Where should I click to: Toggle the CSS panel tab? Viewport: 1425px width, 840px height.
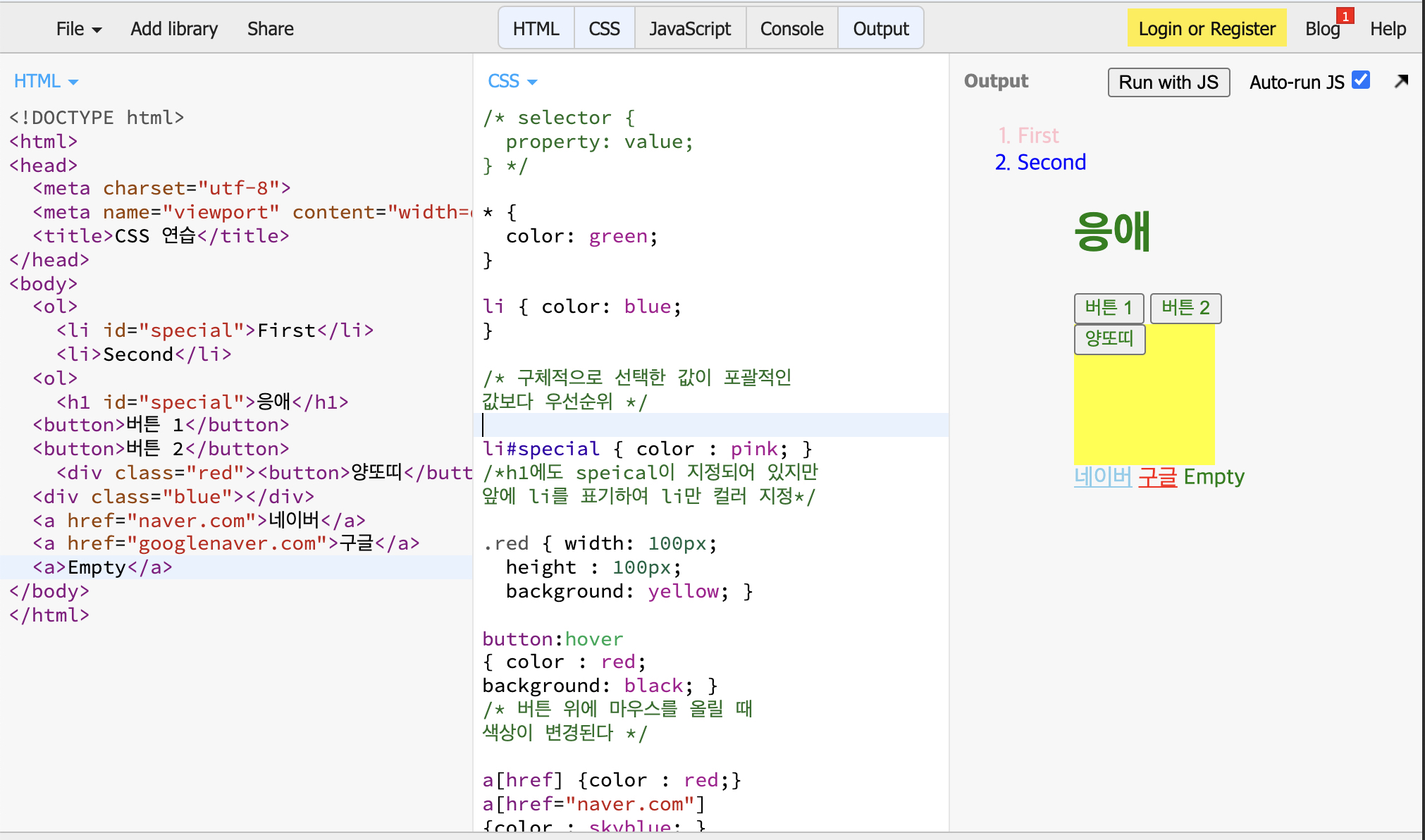point(604,29)
